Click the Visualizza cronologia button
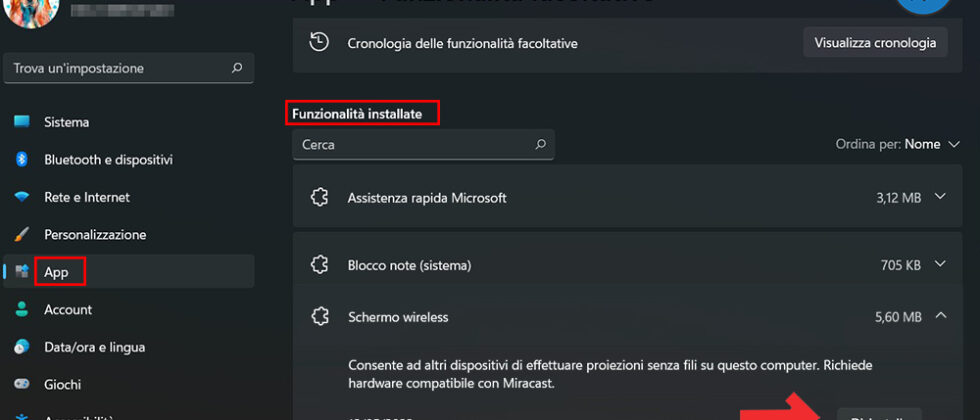The width and height of the screenshot is (980, 420). click(x=875, y=43)
